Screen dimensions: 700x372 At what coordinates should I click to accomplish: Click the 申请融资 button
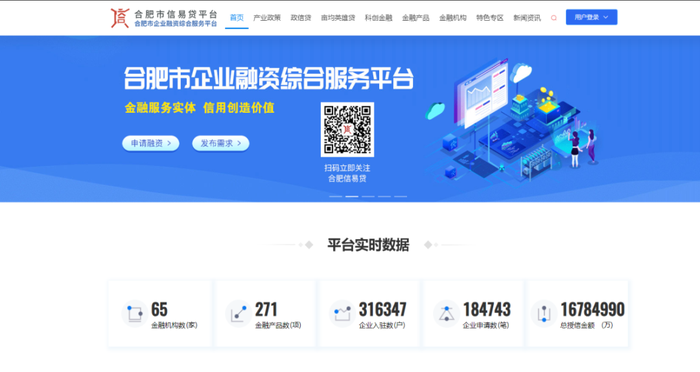click(x=151, y=143)
